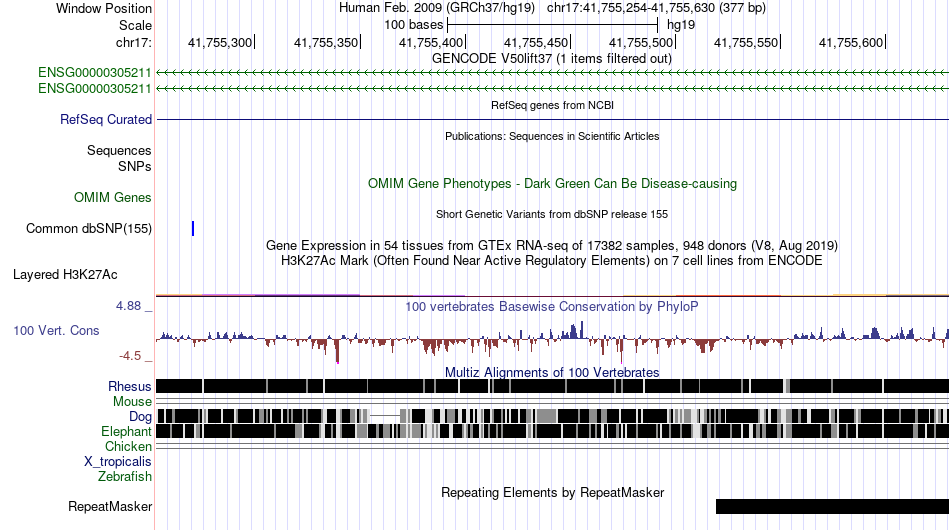The width and height of the screenshot is (950, 530).
Task: Click the Mouse alignment label
Action: 132,402
